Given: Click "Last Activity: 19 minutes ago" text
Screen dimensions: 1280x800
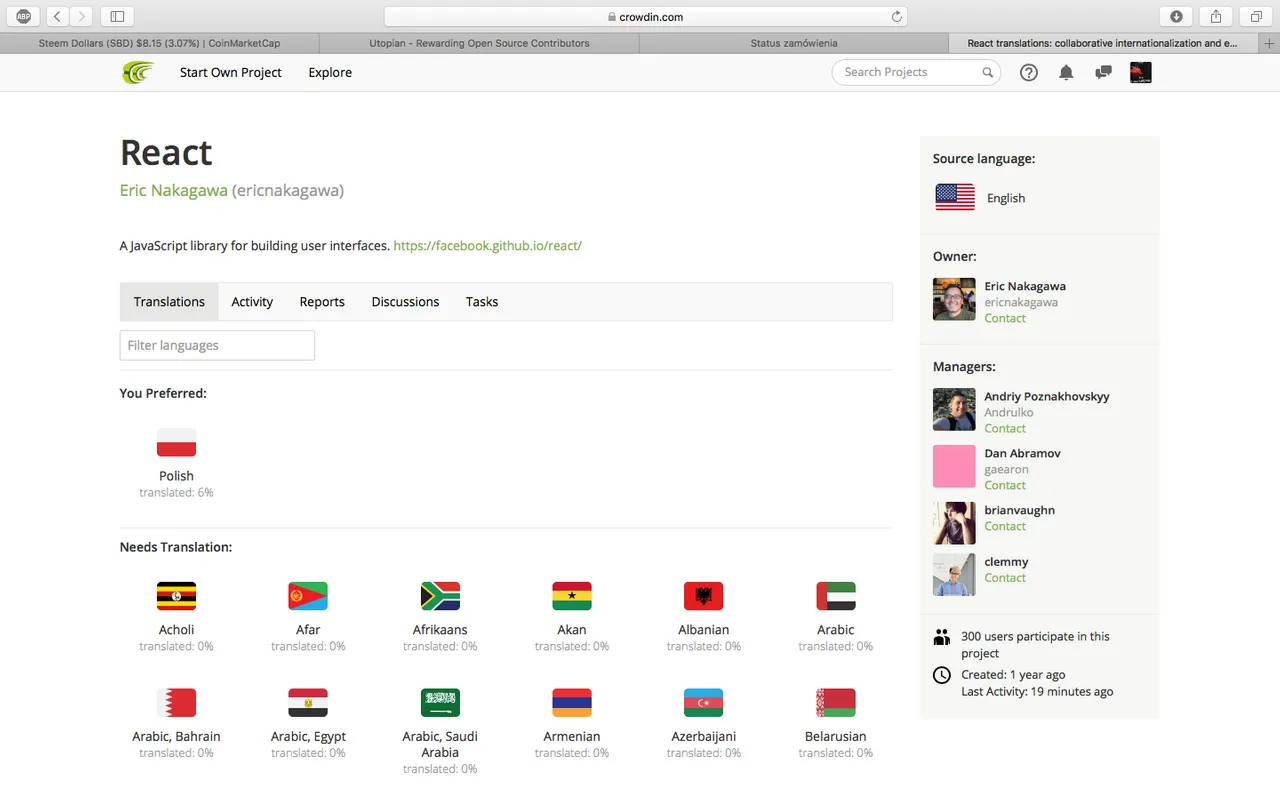Looking at the screenshot, I should point(1037,691).
